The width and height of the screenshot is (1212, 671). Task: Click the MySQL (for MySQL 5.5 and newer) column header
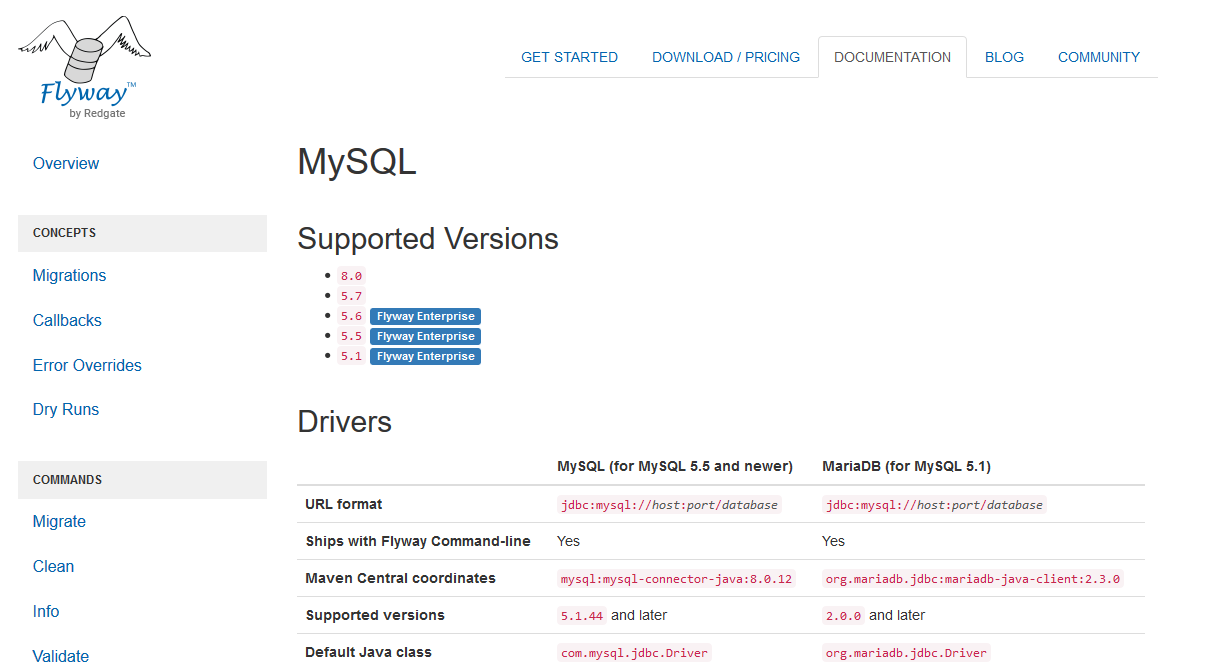click(675, 466)
